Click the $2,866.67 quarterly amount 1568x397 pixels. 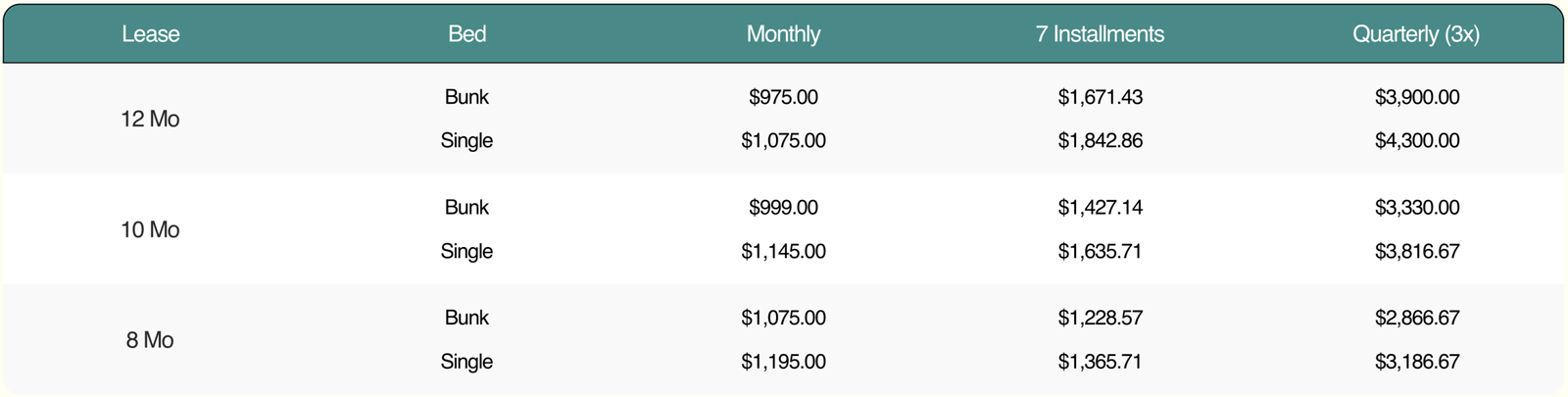(x=1416, y=319)
